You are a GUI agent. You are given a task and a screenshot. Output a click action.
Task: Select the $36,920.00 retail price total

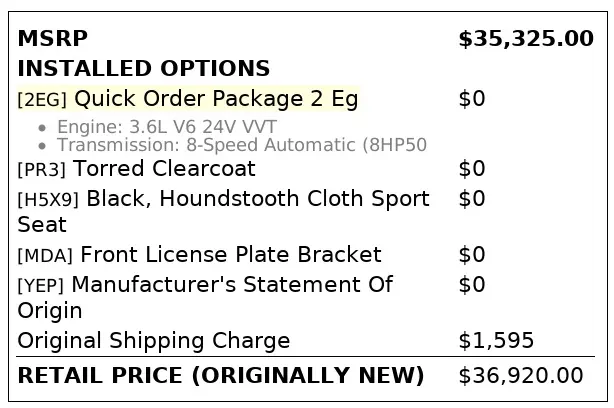point(520,376)
